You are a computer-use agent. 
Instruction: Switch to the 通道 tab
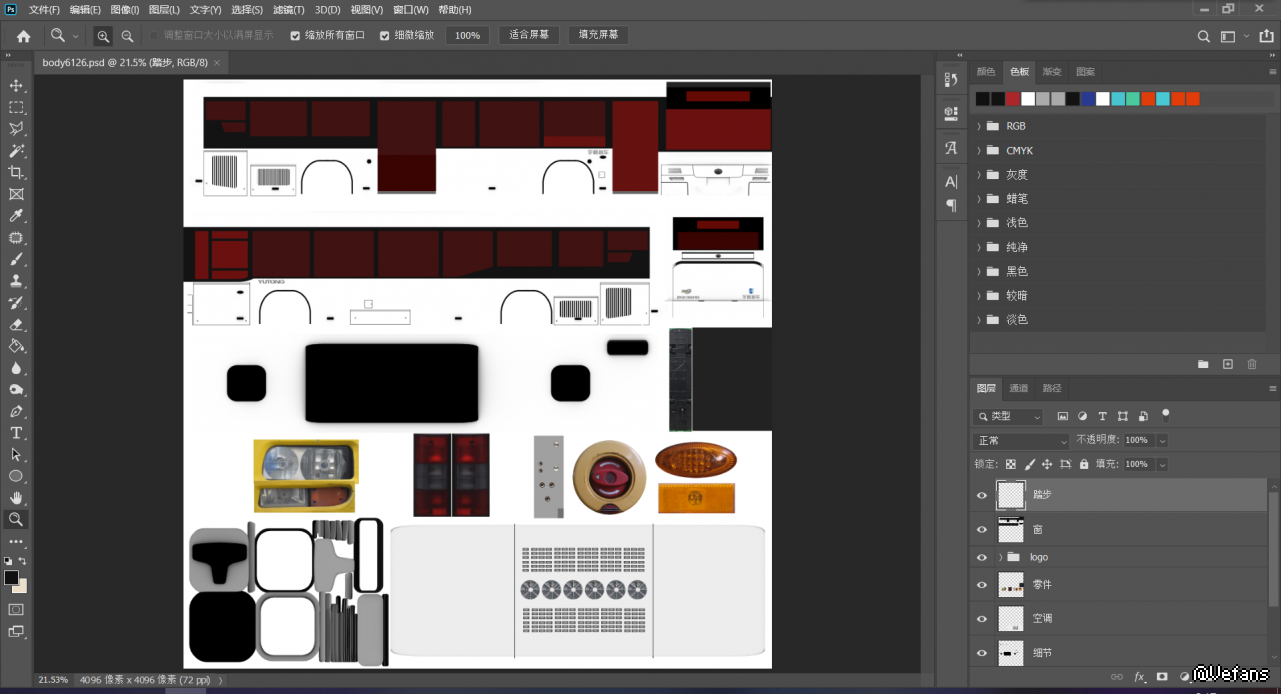click(x=1018, y=388)
